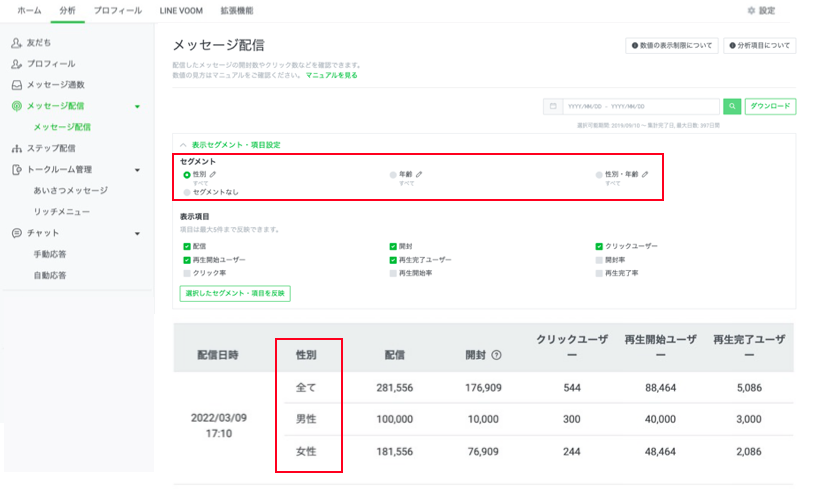The width and height of the screenshot is (818, 489).
Task: Click the green メッセージ配信 target icon
Action: [17, 106]
